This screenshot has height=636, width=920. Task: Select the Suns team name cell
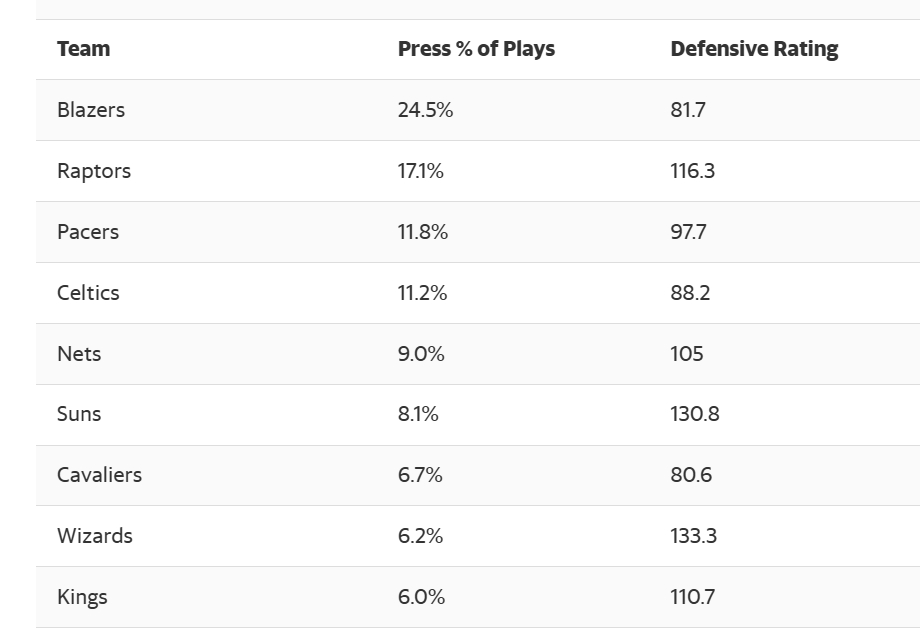point(79,414)
